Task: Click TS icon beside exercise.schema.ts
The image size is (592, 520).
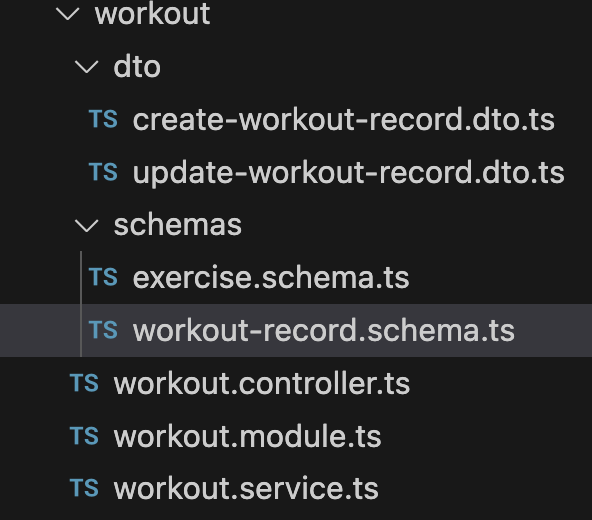Action: [103, 277]
